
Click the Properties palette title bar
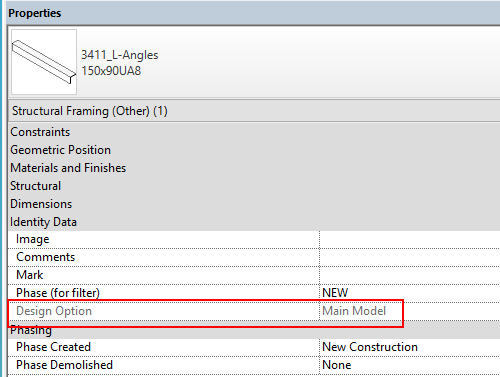point(253,13)
